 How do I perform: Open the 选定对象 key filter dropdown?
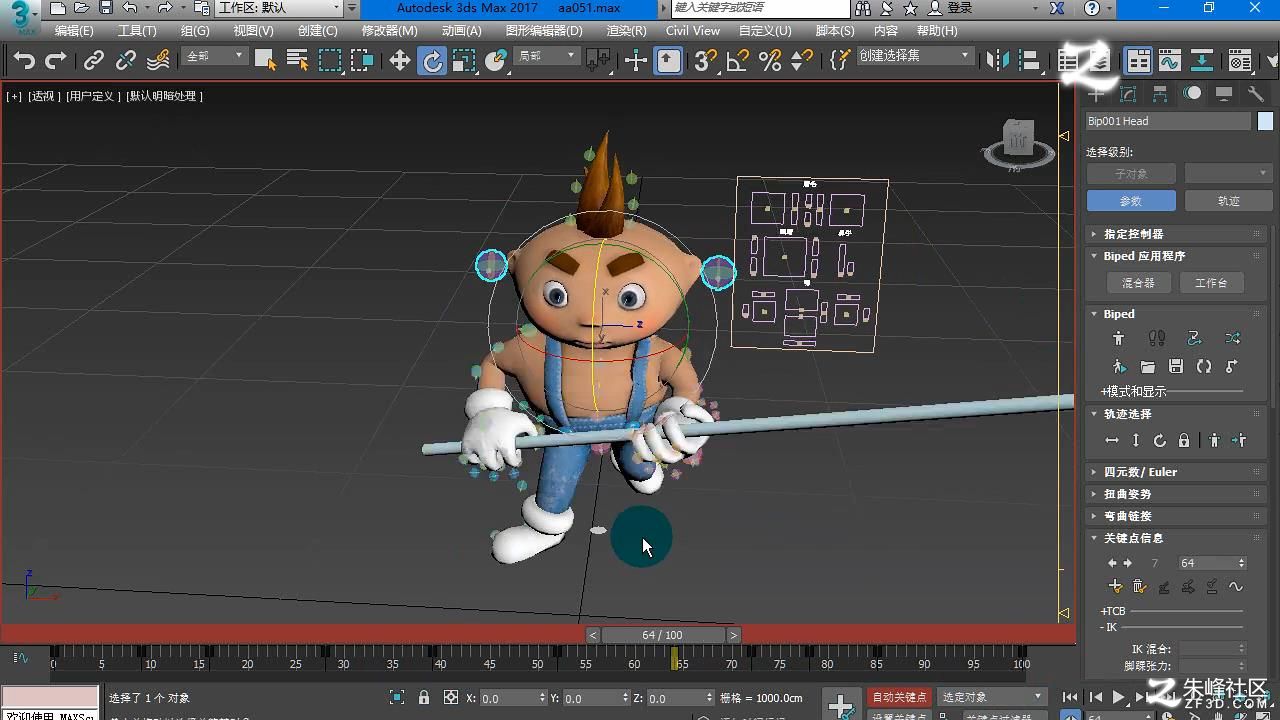tap(990, 697)
